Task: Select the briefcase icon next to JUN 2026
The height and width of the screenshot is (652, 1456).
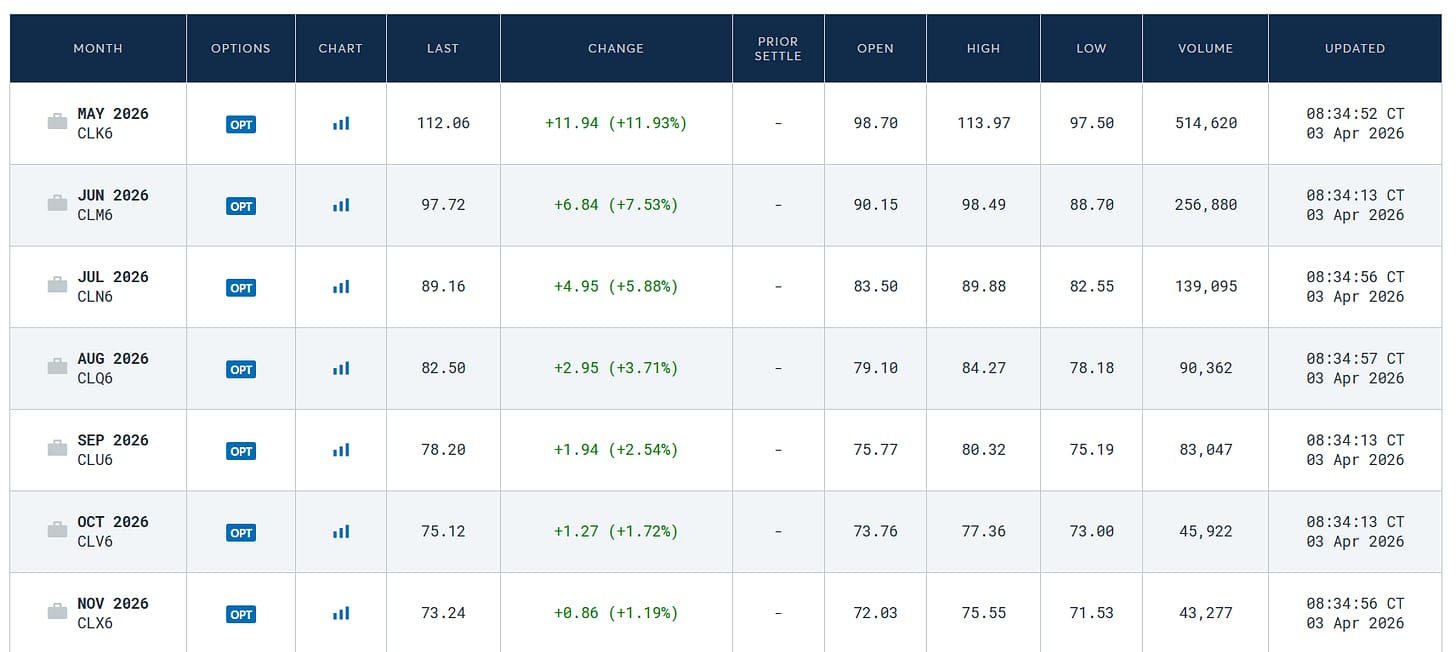Action: pos(58,204)
